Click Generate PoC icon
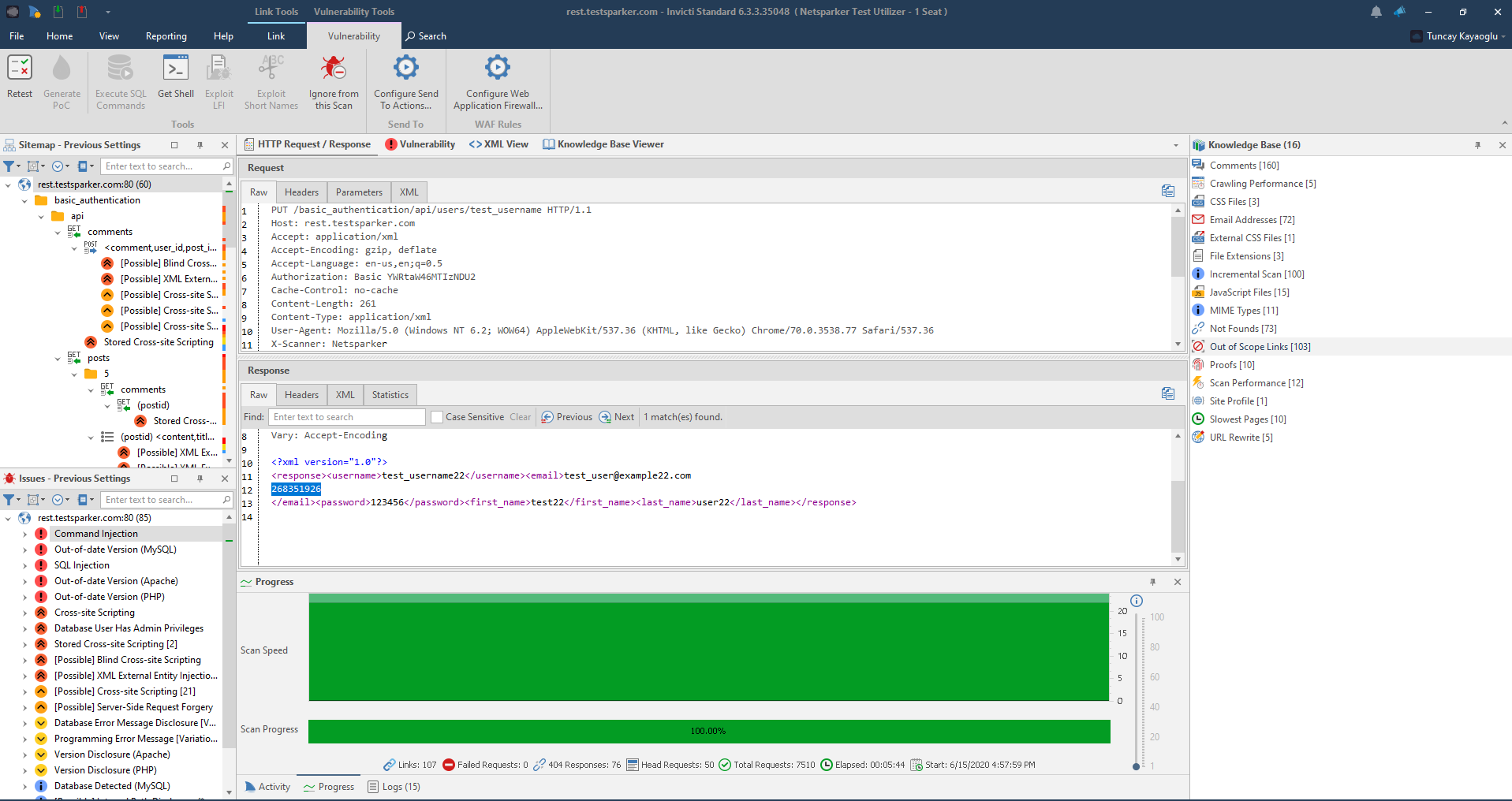The width and height of the screenshot is (1512, 801). 62,68
